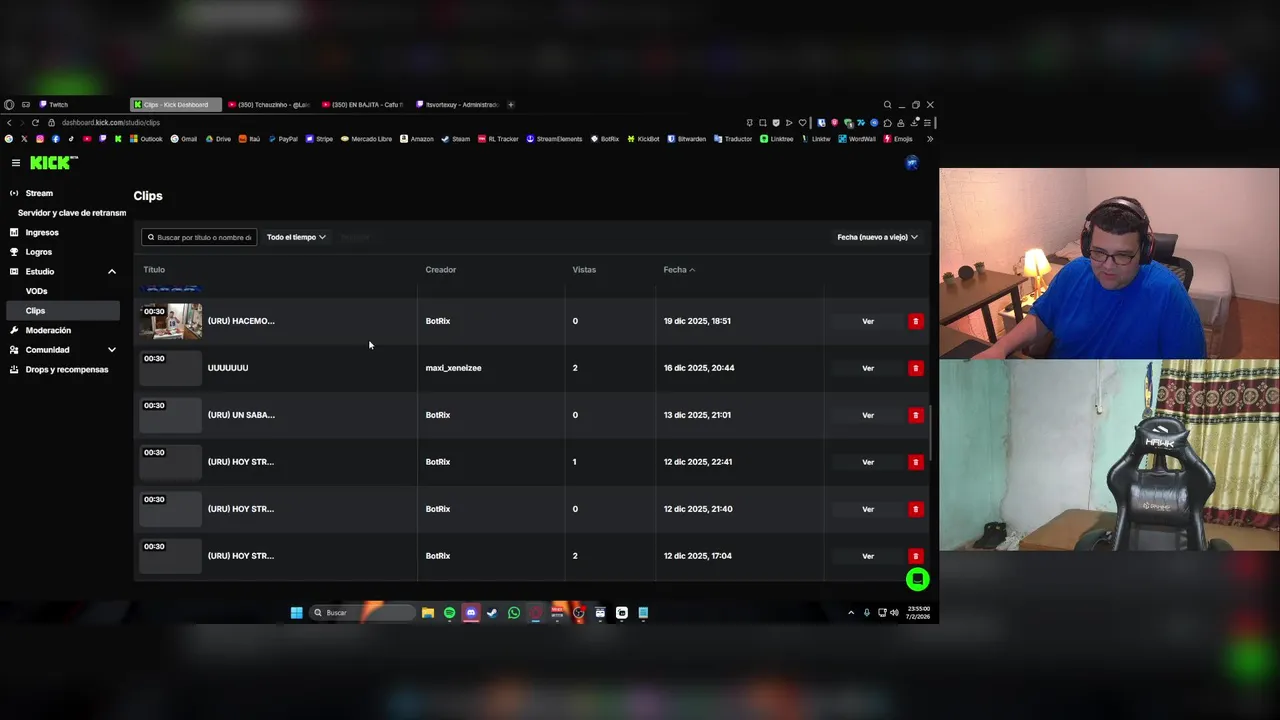Open the user avatar menu
The image size is (1280, 720).
[912, 163]
